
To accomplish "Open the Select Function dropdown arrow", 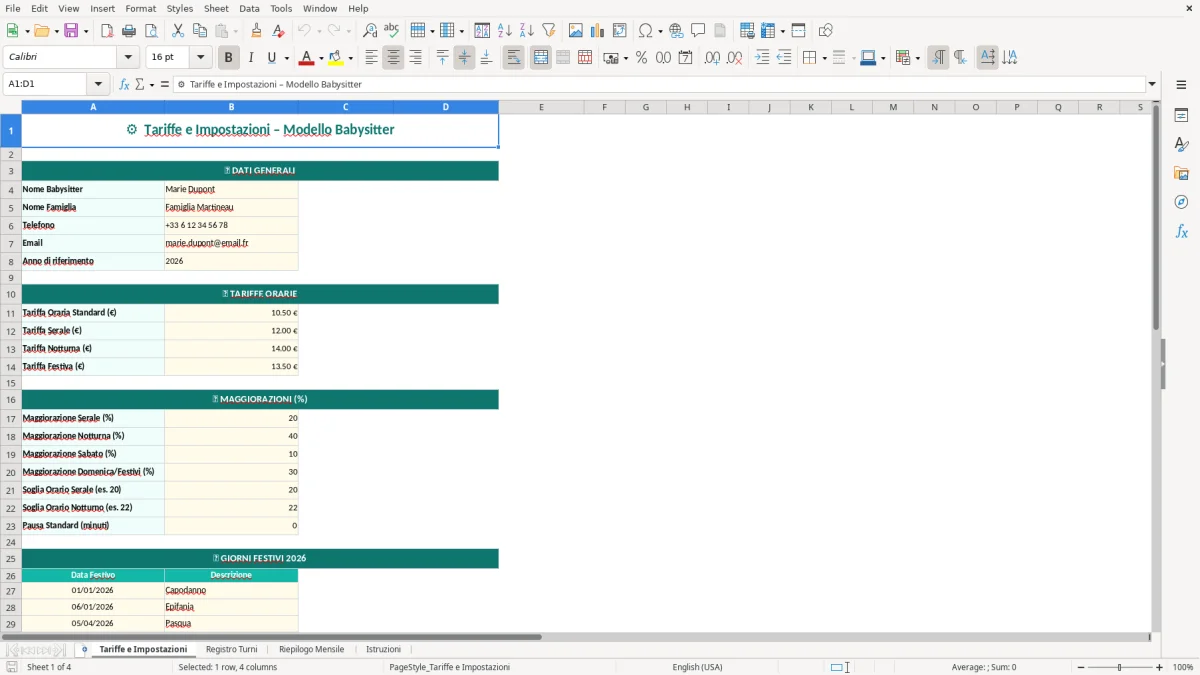I will 152,85.
